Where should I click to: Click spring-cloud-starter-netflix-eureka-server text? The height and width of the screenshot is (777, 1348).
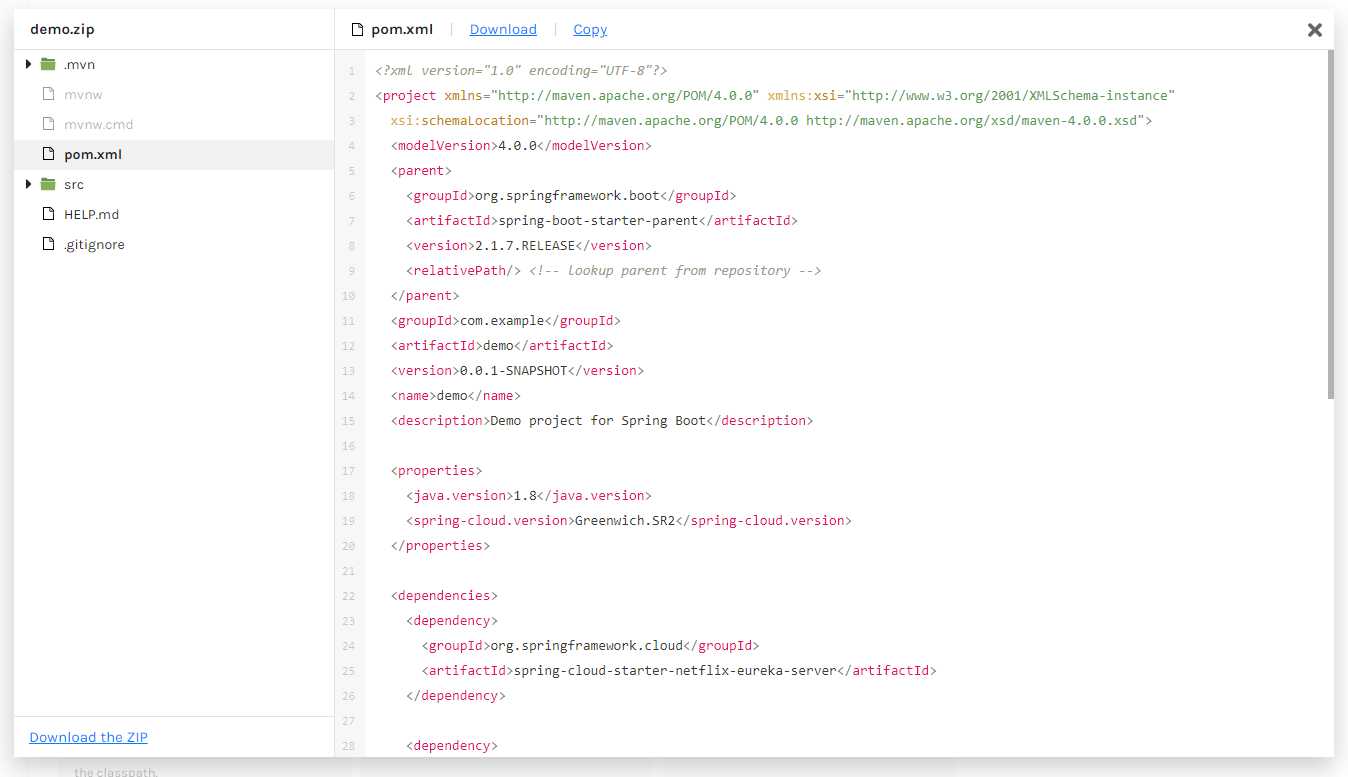tap(675, 671)
